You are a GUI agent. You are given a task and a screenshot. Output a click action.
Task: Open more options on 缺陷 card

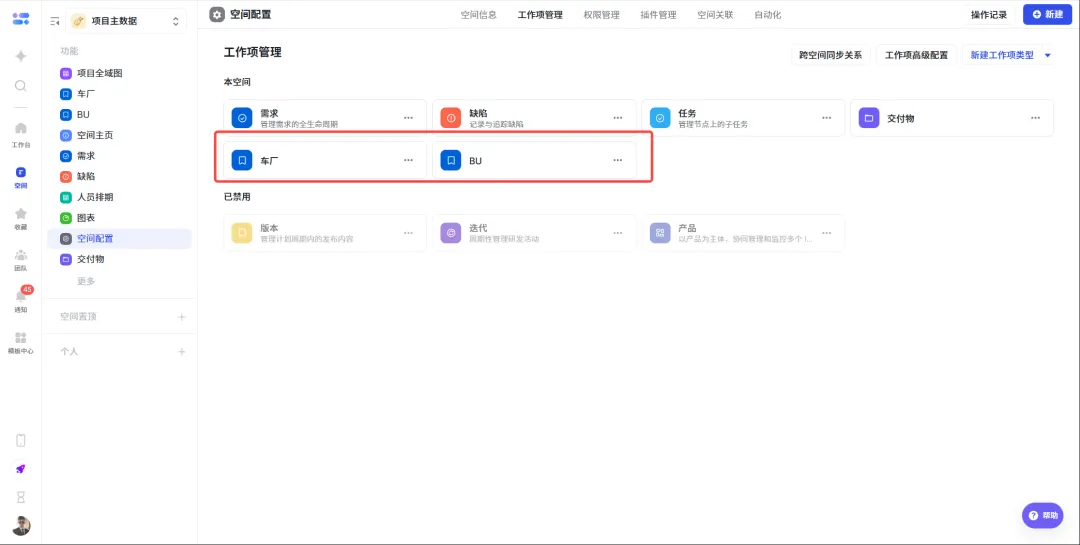(618, 118)
